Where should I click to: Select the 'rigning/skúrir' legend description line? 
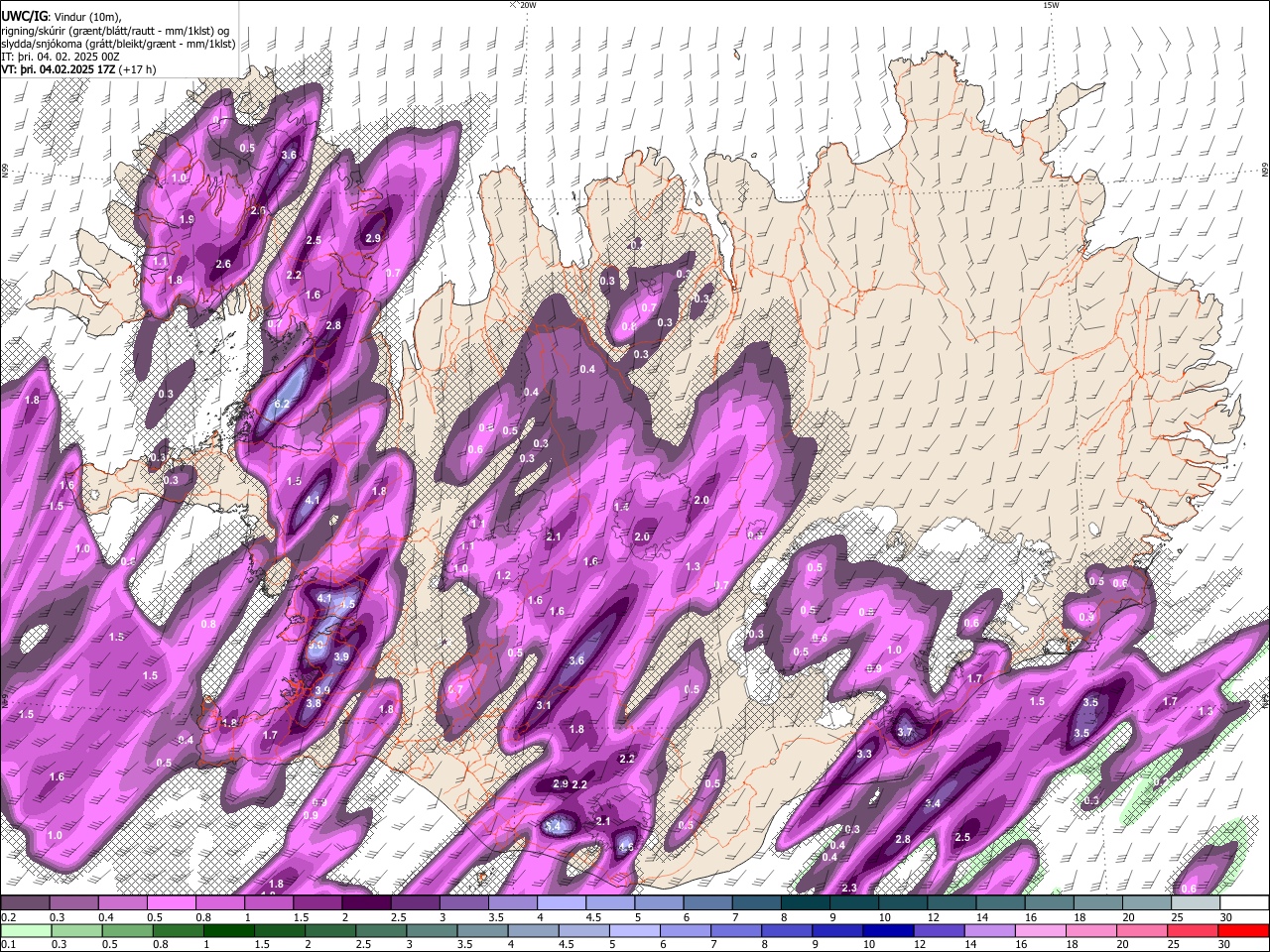click(x=115, y=31)
